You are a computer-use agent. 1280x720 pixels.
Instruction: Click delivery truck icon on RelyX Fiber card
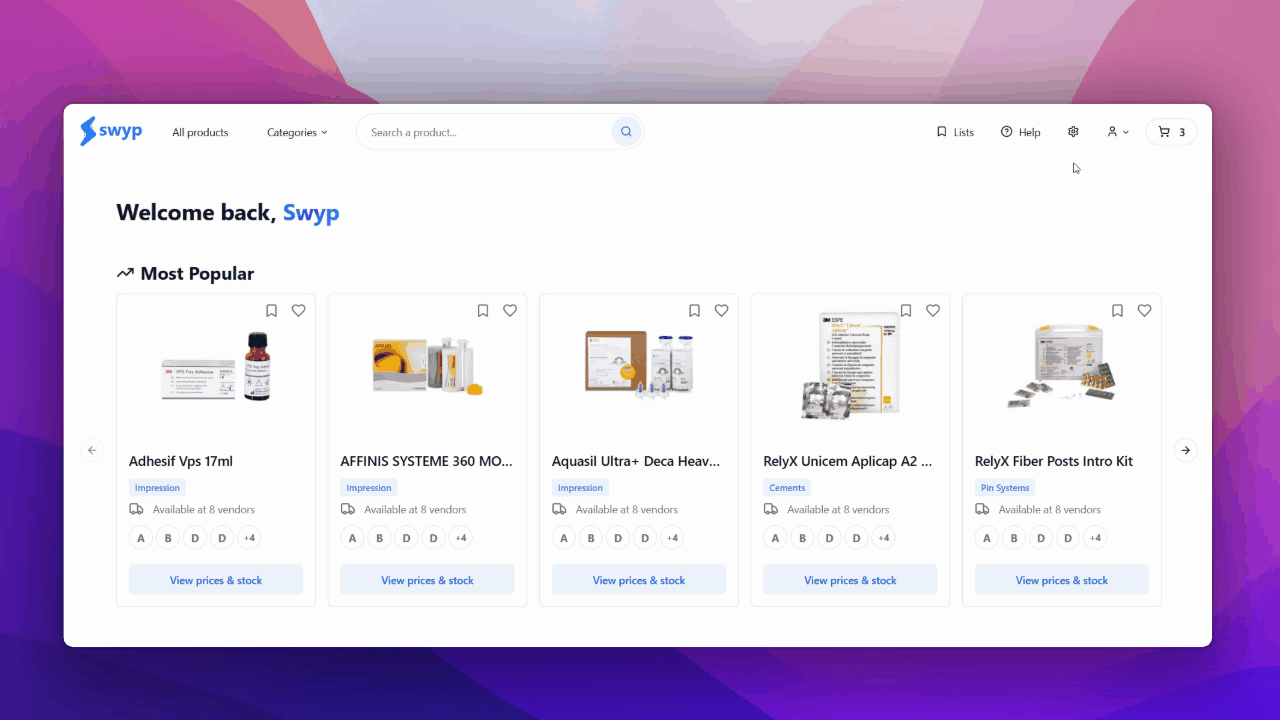click(982, 509)
